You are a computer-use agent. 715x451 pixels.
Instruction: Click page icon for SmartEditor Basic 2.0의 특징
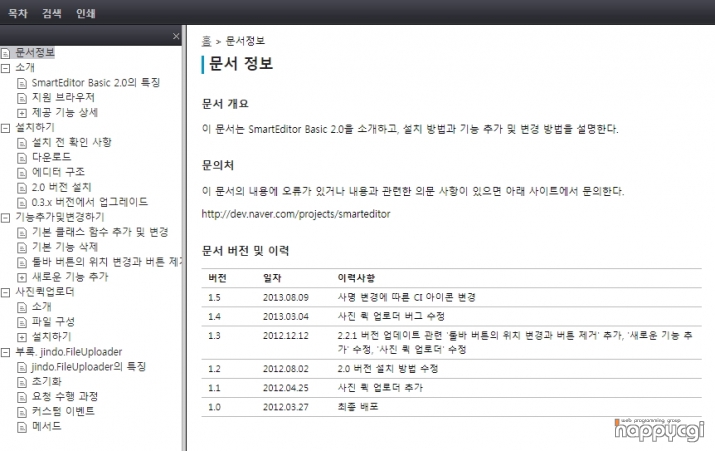[22, 83]
